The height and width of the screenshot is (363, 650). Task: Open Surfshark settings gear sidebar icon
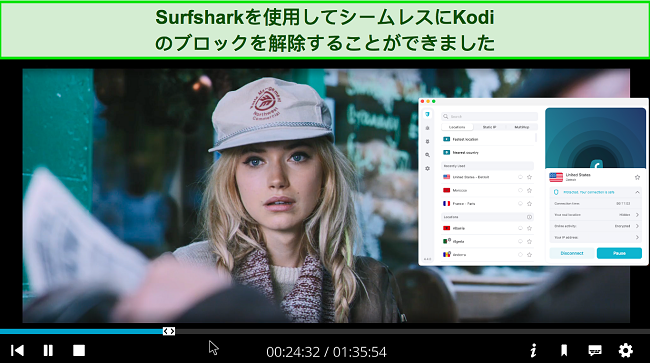click(427, 169)
